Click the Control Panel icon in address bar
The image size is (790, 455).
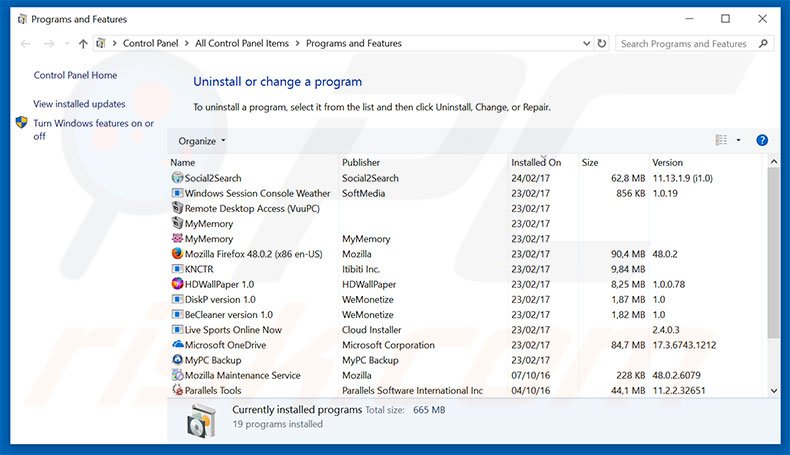pos(101,43)
